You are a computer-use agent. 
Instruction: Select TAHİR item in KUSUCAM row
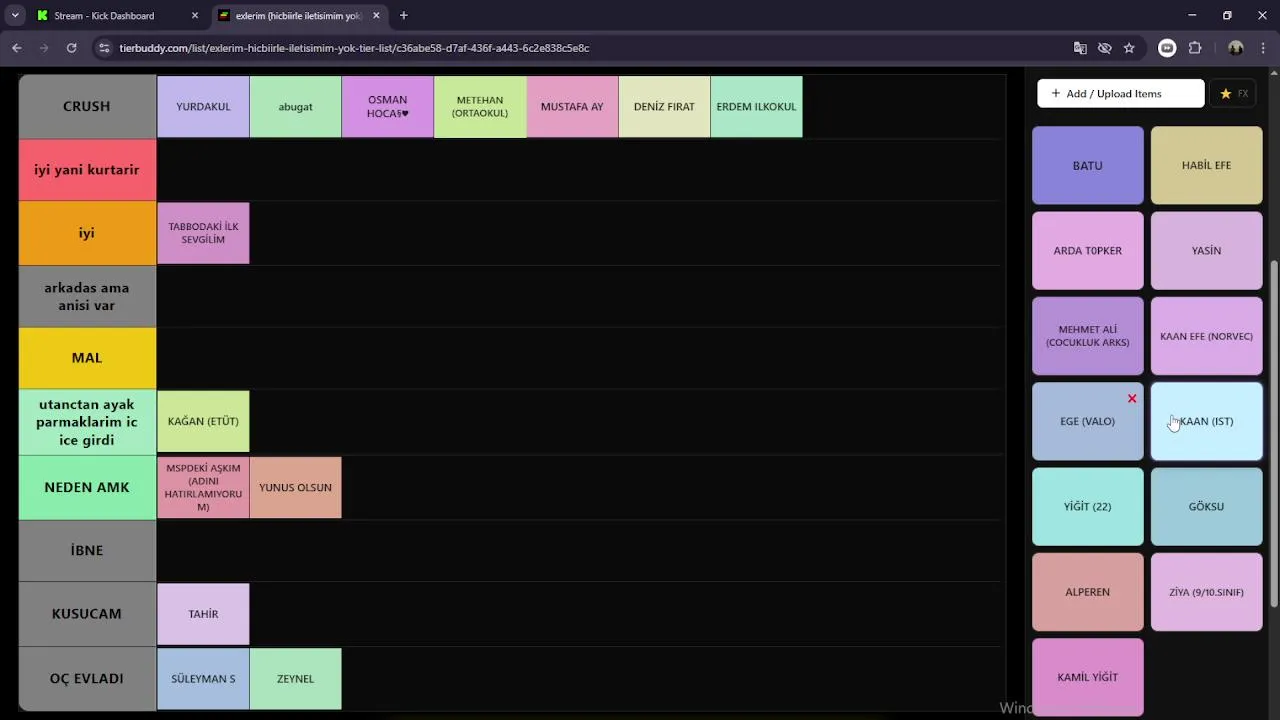point(203,614)
